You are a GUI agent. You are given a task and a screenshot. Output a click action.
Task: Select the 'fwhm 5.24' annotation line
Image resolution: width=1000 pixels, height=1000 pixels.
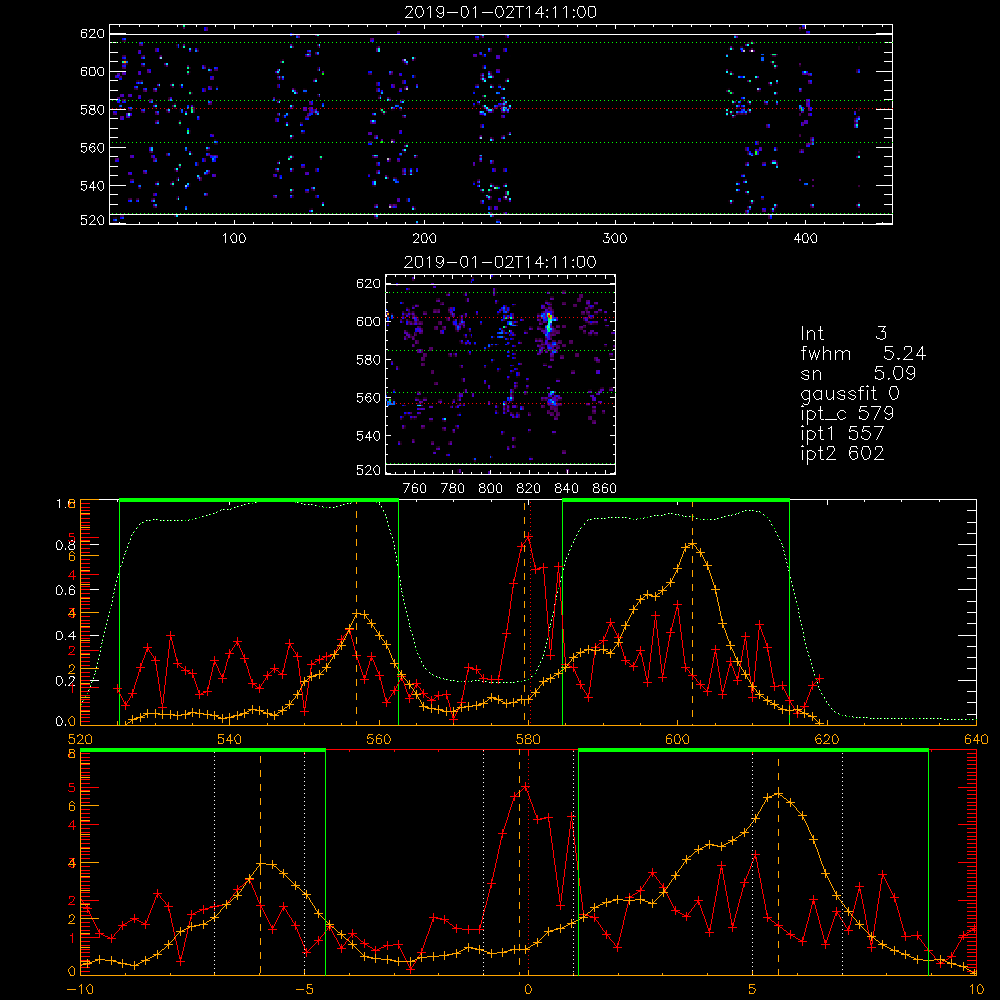click(x=863, y=353)
